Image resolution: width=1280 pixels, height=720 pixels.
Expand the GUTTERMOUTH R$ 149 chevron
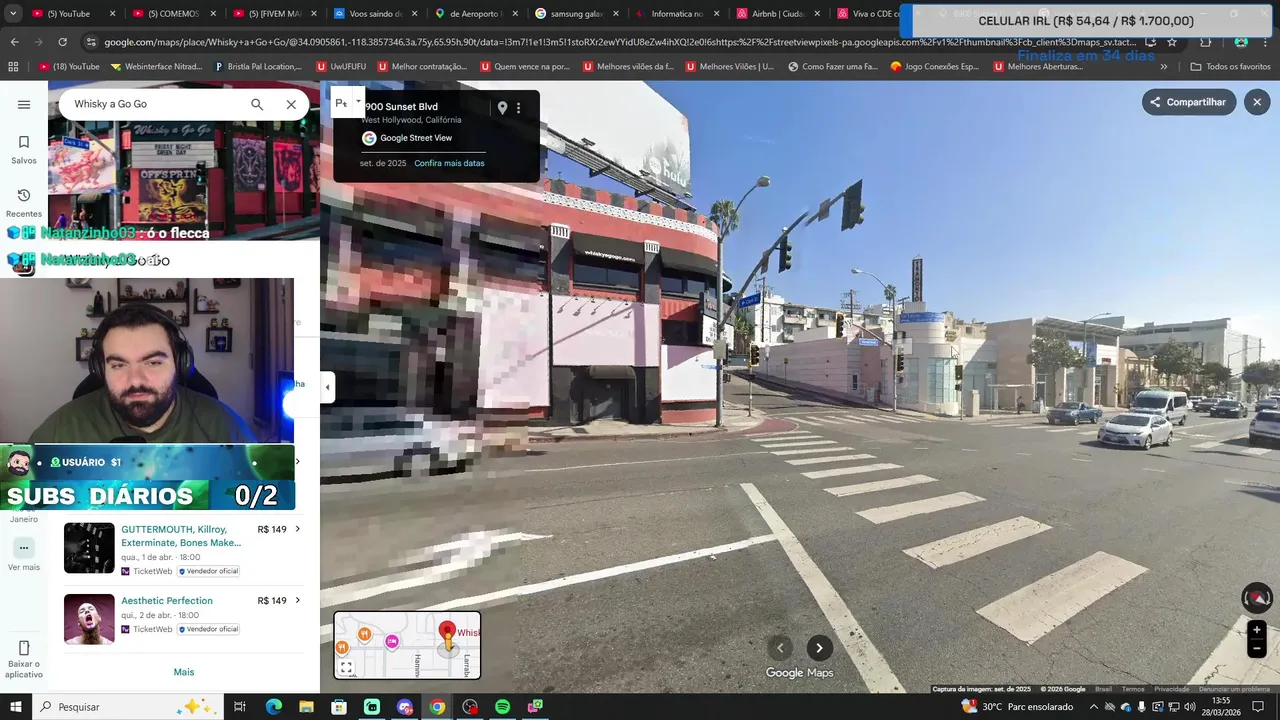[297, 529]
